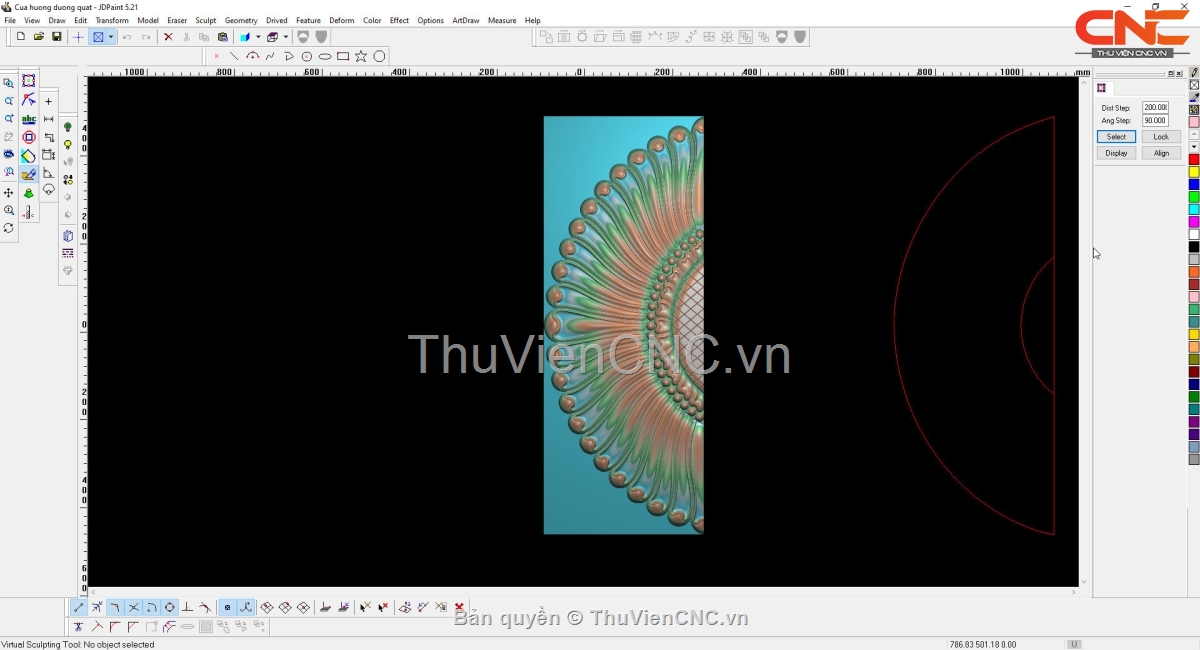The height and width of the screenshot is (650, 1200).
Task: Click the Save file icon in toolbar
Action: tap(56, 37)
